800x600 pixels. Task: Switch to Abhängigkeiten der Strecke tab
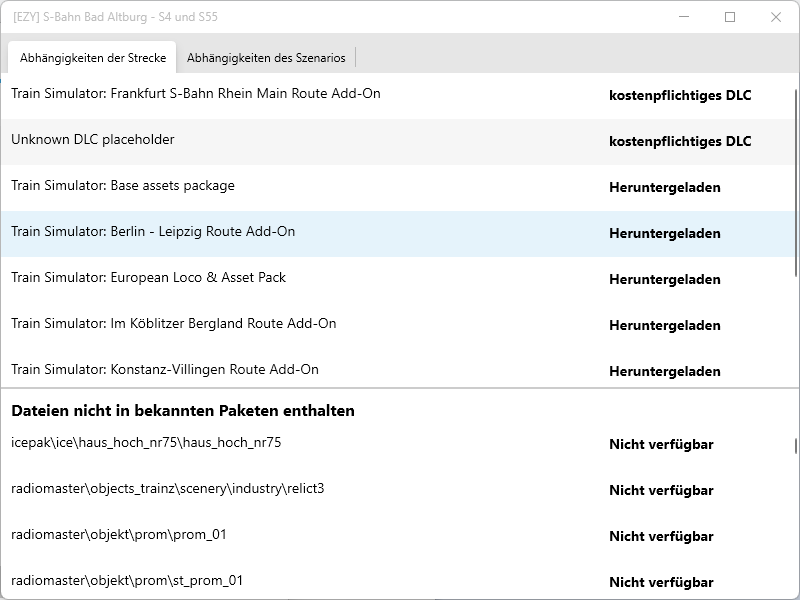(x=91, y=58)
